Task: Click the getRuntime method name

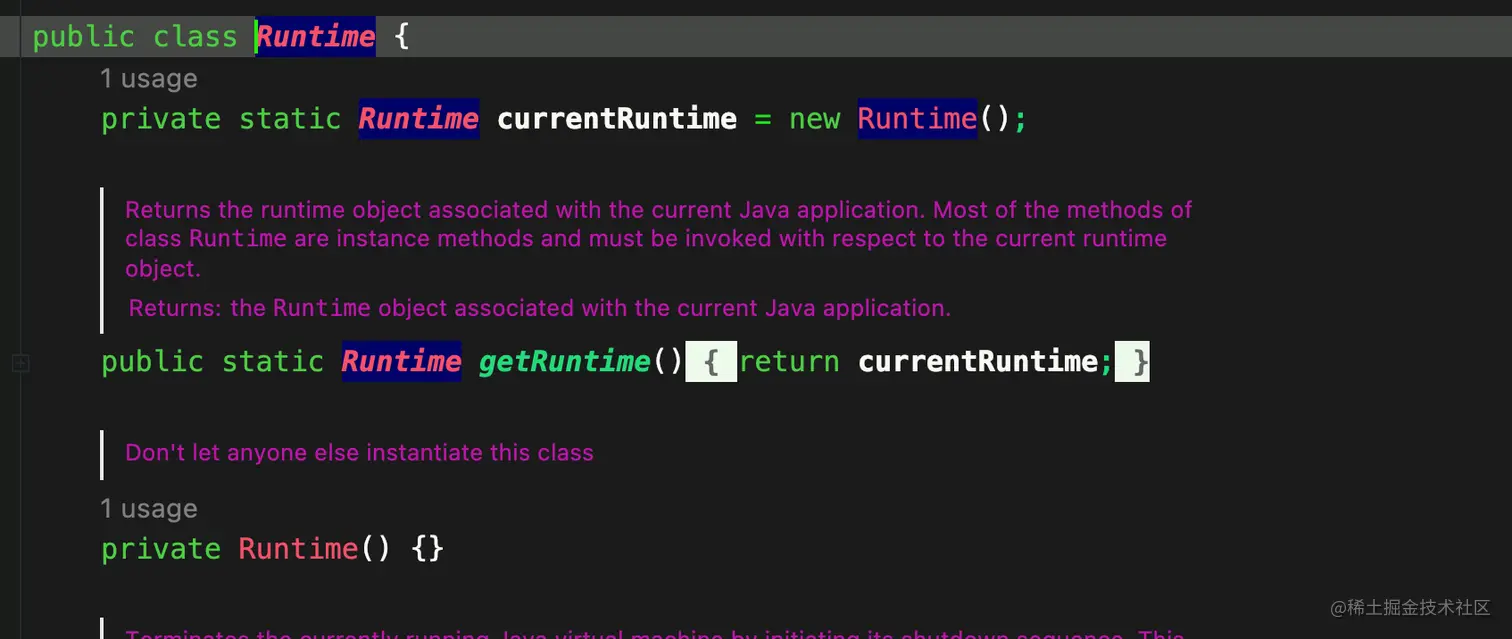Action: [x=565, y=361]
